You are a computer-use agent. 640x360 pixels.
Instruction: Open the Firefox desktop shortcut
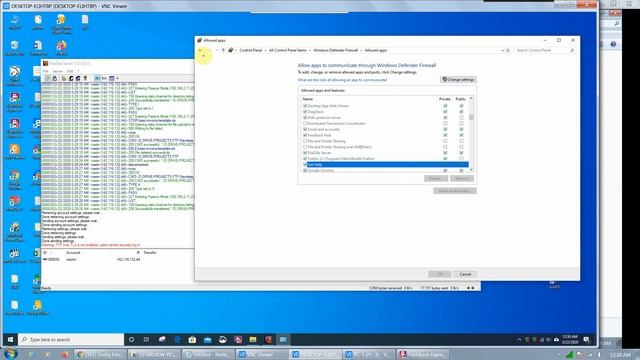[61, 46]
